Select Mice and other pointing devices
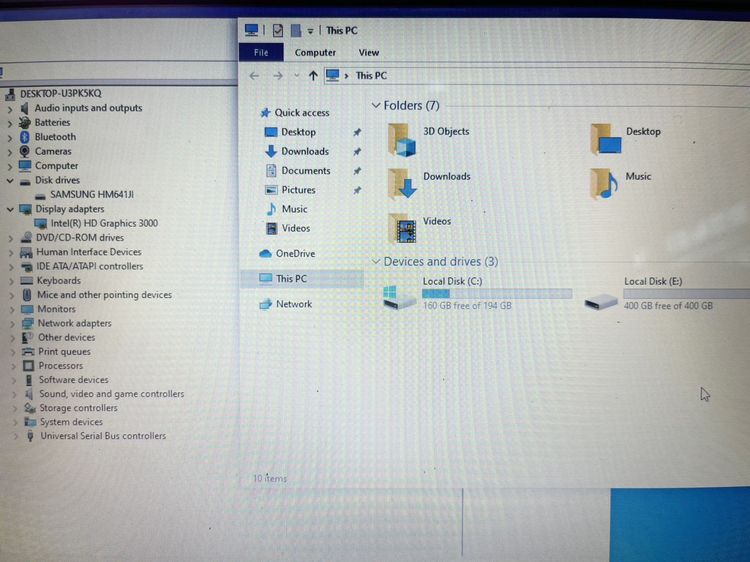The height and width of the screenshot is (562, 750). coord(104,295)
